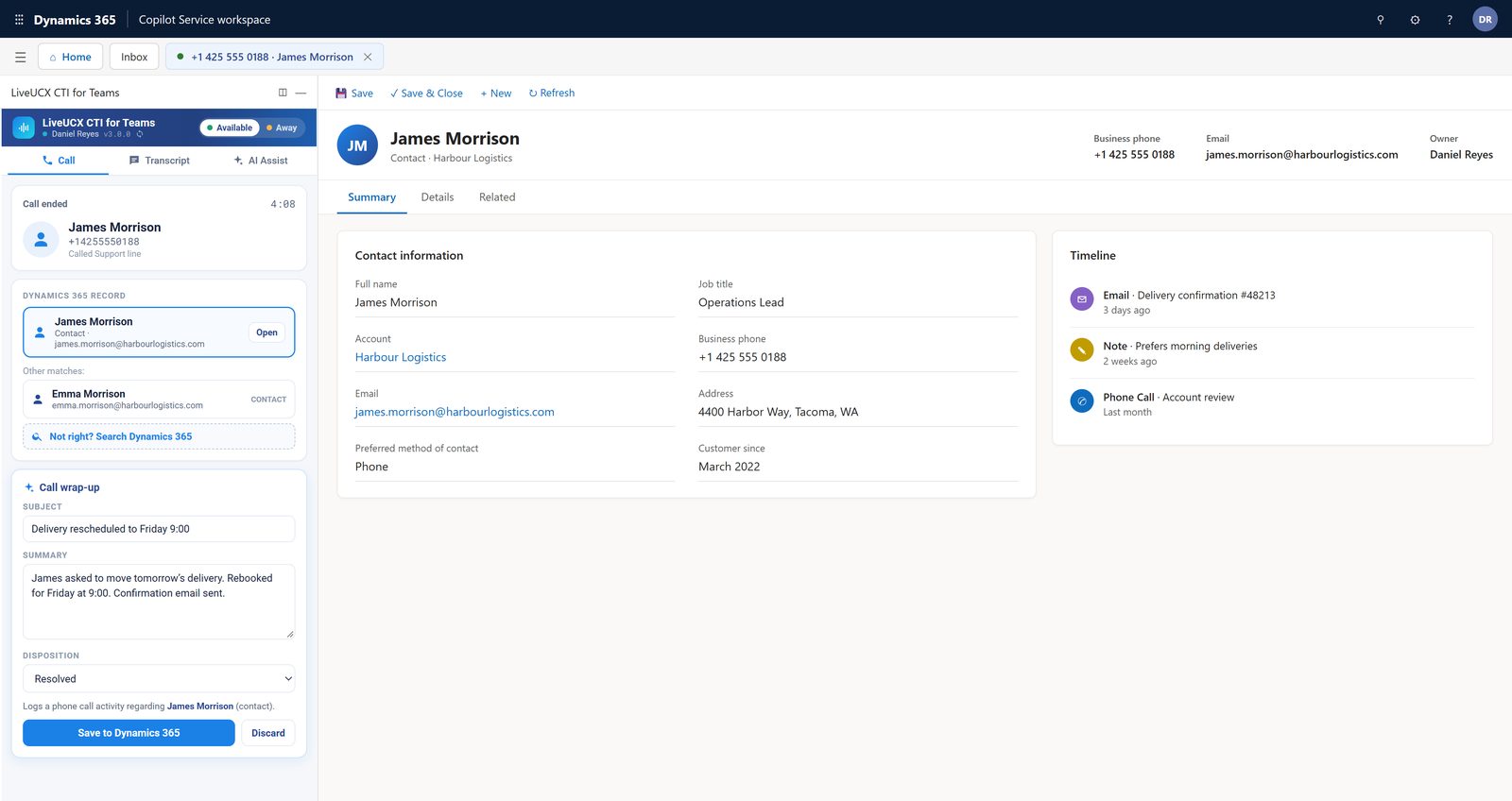This screenshot has height=801, width=1512.
Task: Click into the Summary text area
Action: pos(159,602)
